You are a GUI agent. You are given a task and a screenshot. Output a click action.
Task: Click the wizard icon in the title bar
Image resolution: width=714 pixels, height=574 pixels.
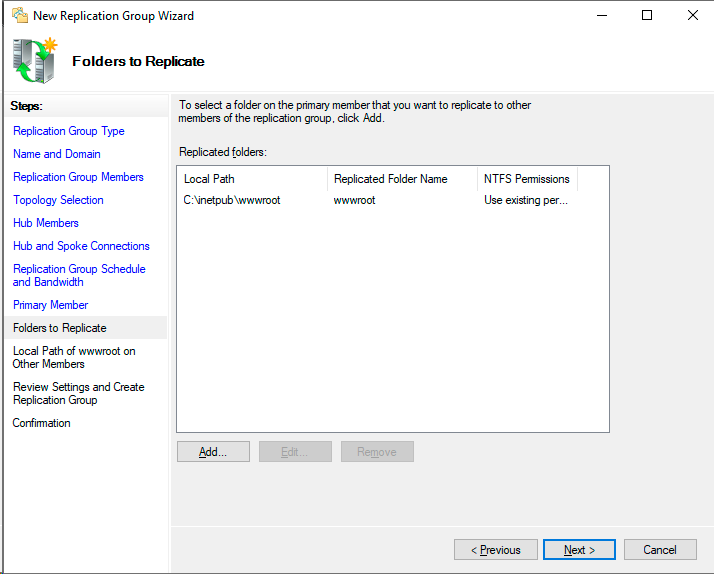[19, 15]
